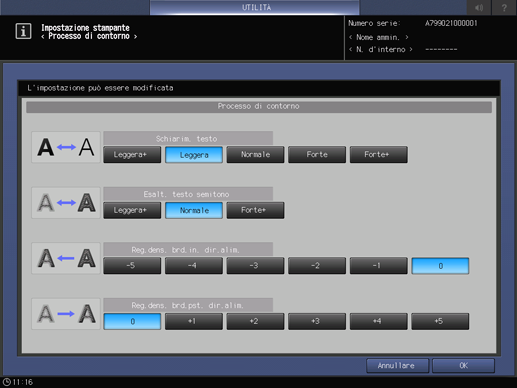
Task: Cancel with the Annullare button
Action: tap(397, 366)
